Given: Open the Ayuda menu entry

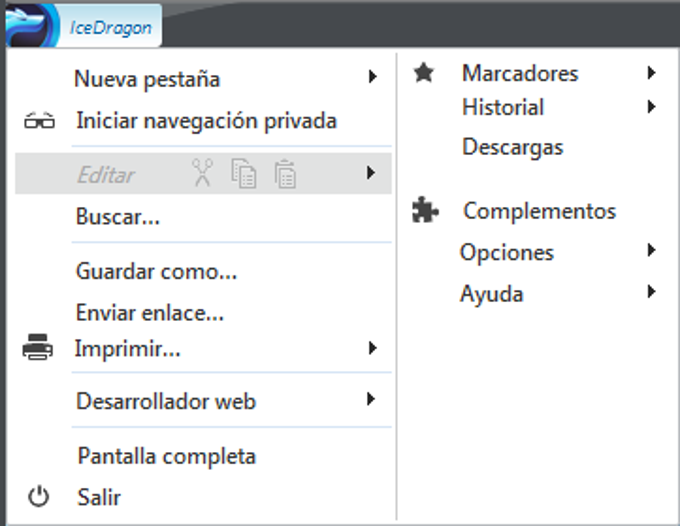Looking at the screenshot, I should [x=491, y=294].
